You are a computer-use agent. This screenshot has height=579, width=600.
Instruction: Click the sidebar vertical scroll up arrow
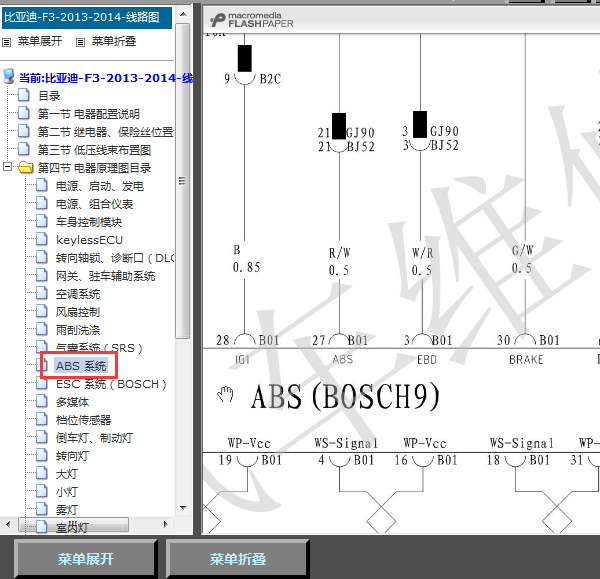tap(183, 15)
